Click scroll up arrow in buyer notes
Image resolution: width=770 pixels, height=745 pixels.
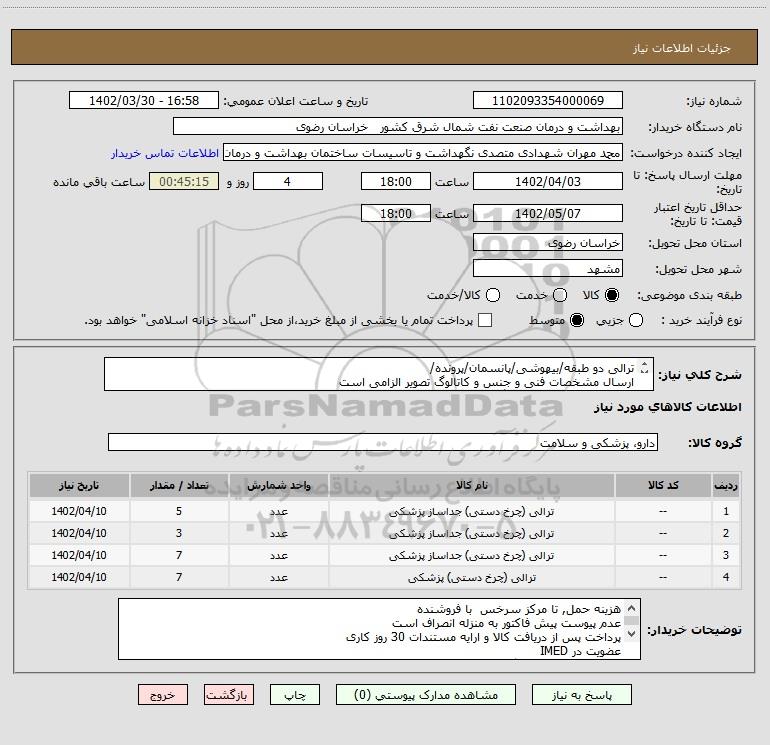[x=632, y=609]
